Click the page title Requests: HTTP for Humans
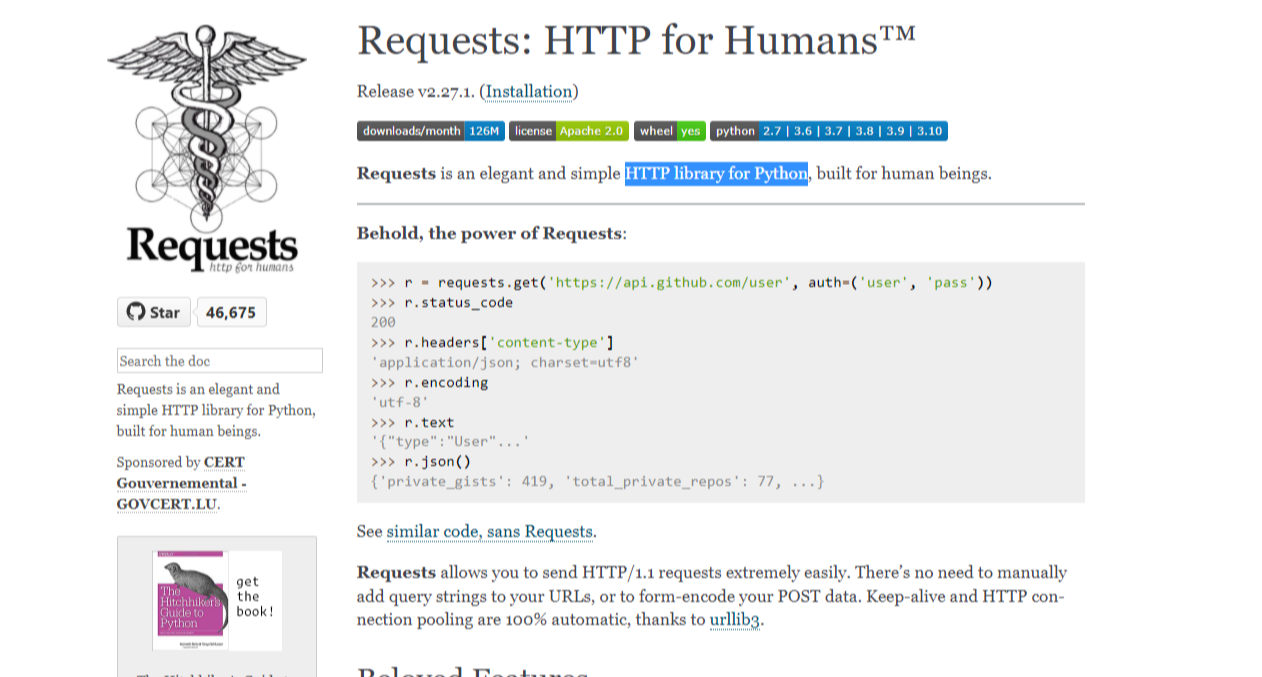Screen dimensions: 1262x677 636,40
